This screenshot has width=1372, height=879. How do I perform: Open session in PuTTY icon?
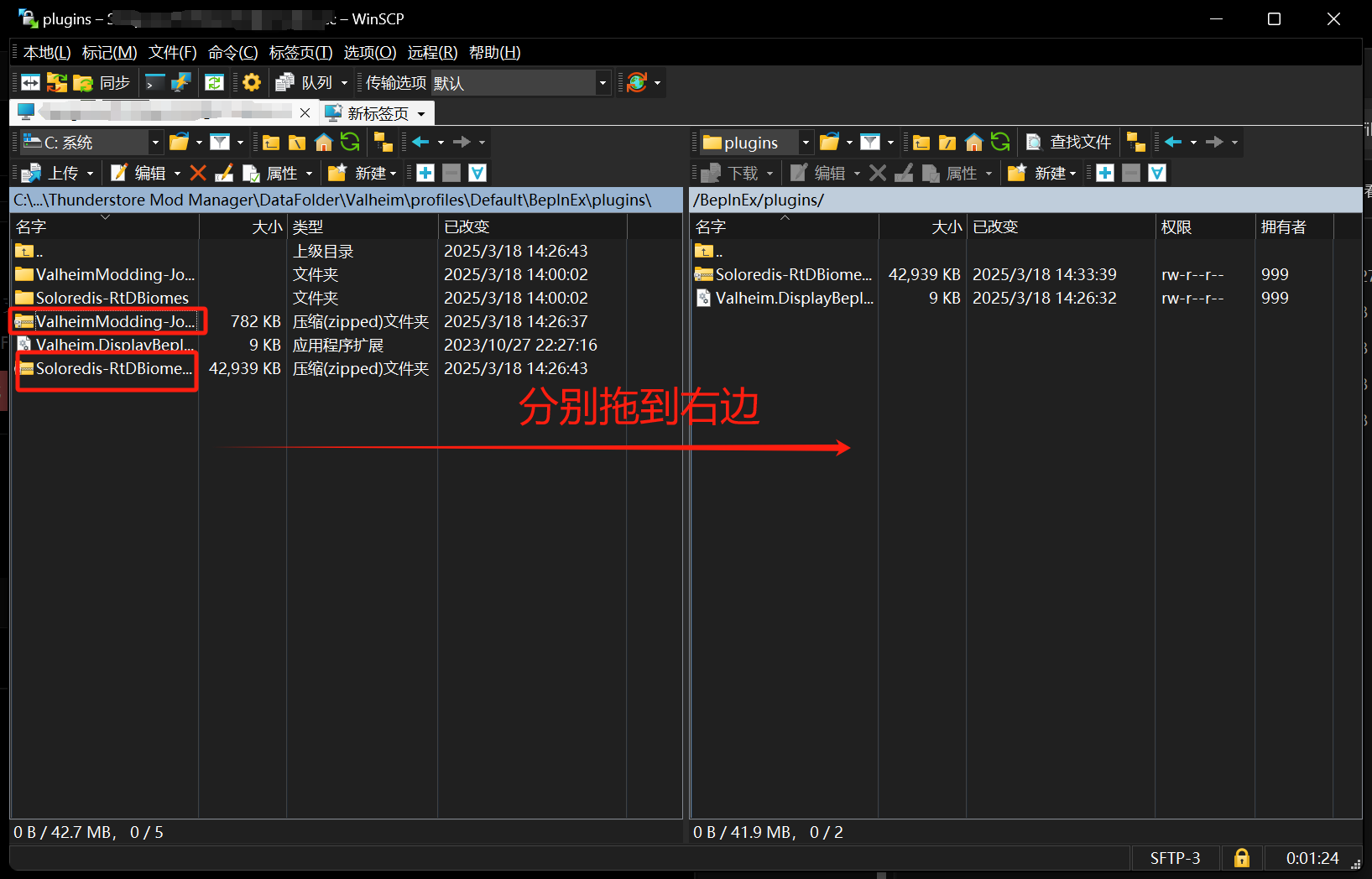point(181,82)
